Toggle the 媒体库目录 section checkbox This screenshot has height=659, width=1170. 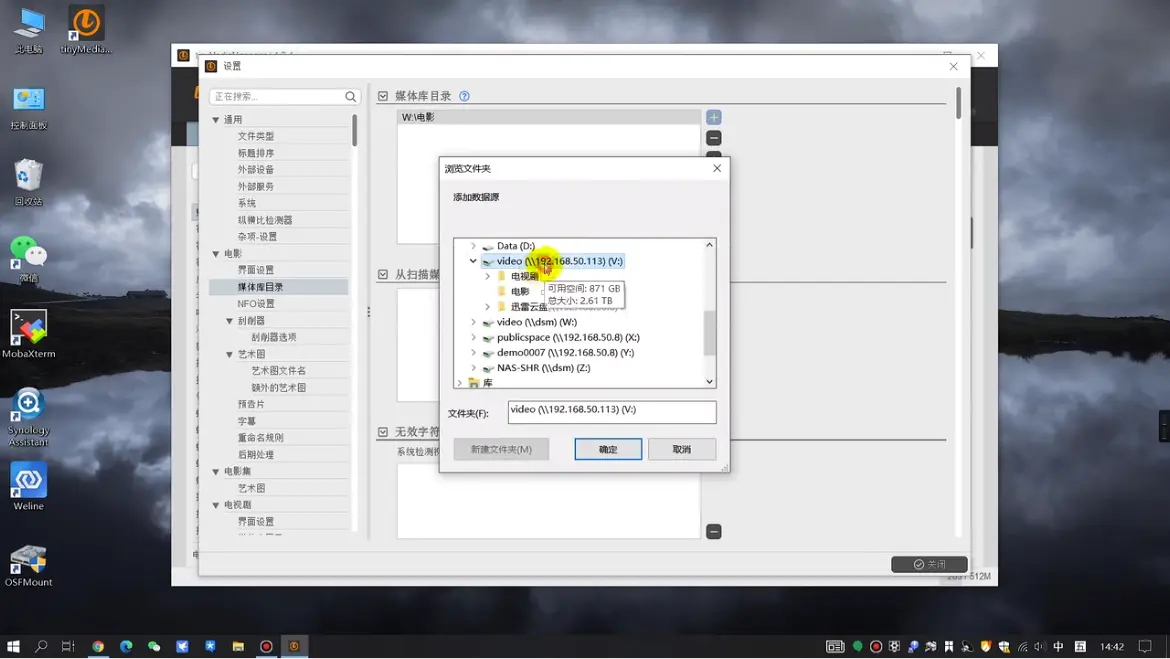tap(383, 97)
